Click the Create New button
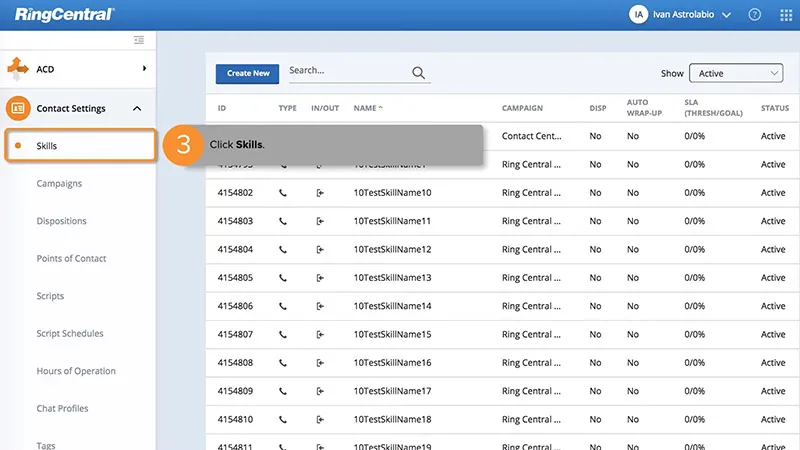The image size is (800, 450). [247, 73]
